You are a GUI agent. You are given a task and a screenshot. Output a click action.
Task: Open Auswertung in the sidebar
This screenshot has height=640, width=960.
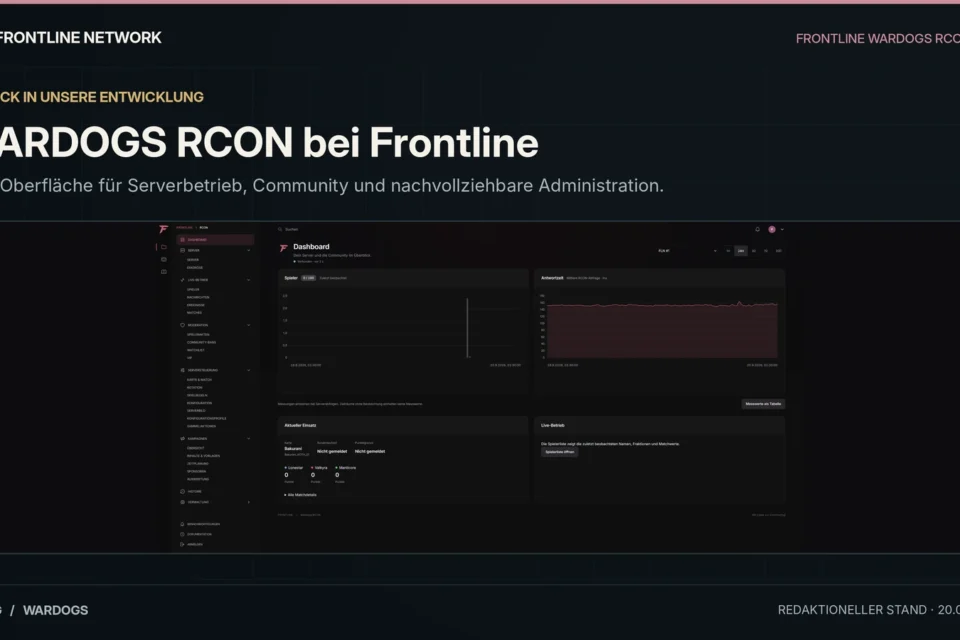198,479
